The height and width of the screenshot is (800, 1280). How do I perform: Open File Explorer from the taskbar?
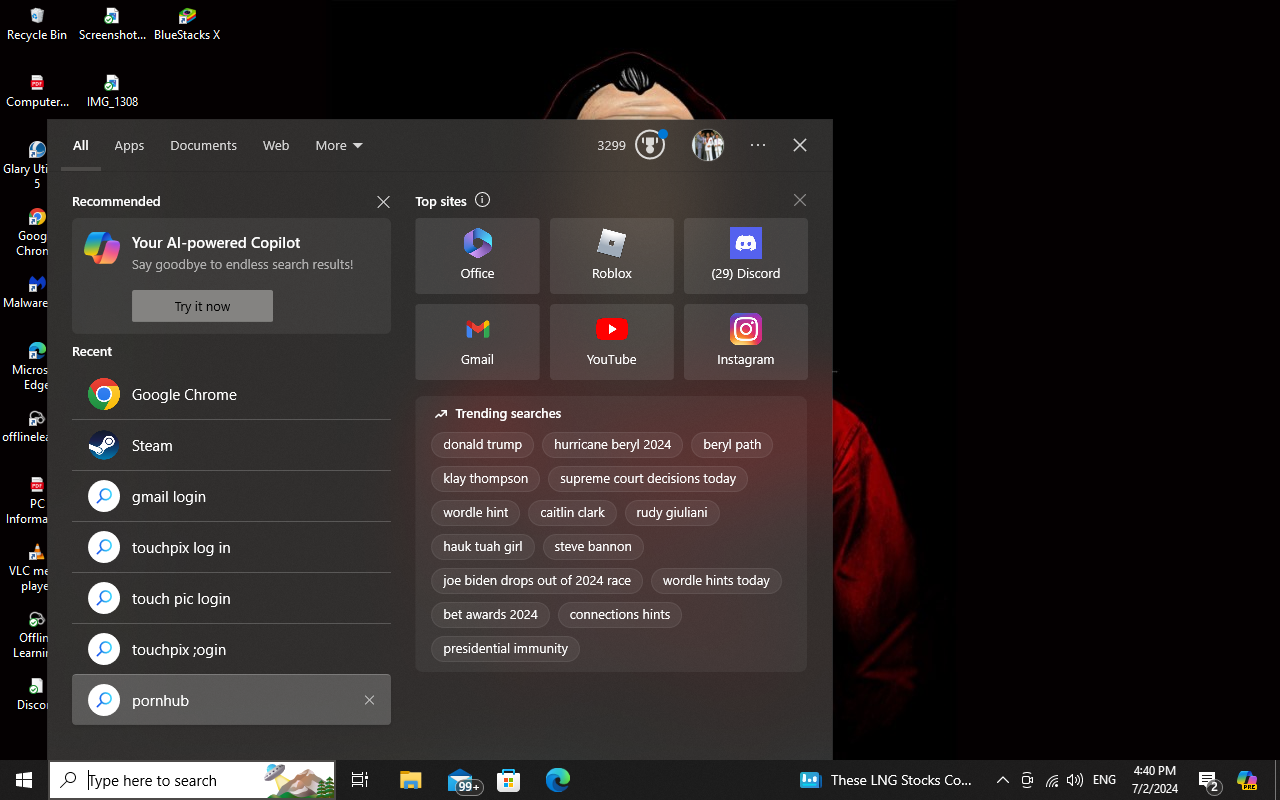click(410, 780)
